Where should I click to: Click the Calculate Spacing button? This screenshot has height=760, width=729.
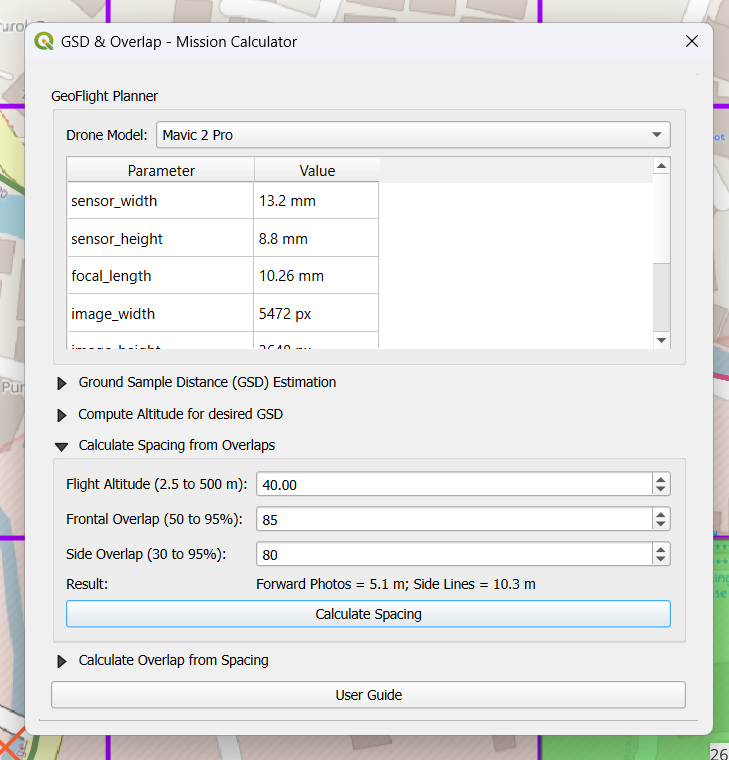(x=368, y=614)
